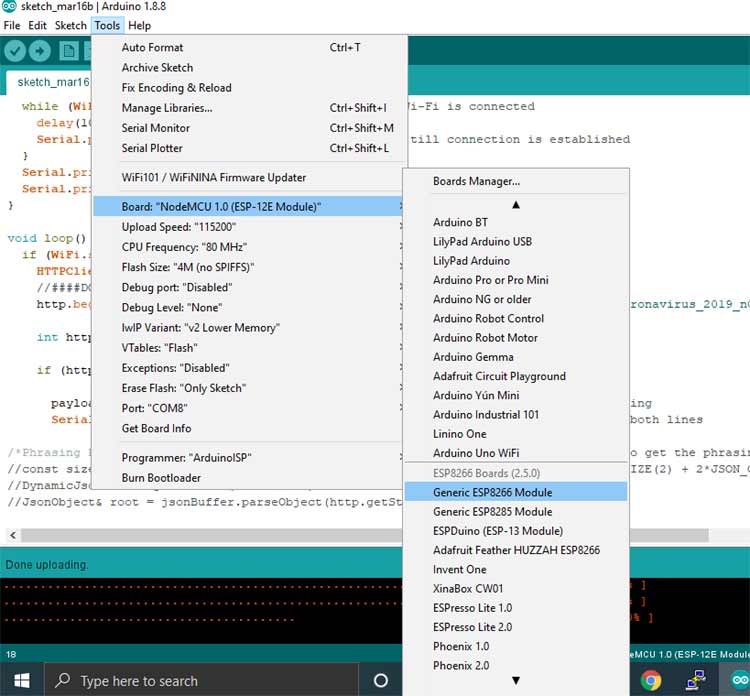This screenshot has height=696, width=750.
Task: Expand CPU Frequency: 80 MHz submenu
Action: (x=248, y=247)
